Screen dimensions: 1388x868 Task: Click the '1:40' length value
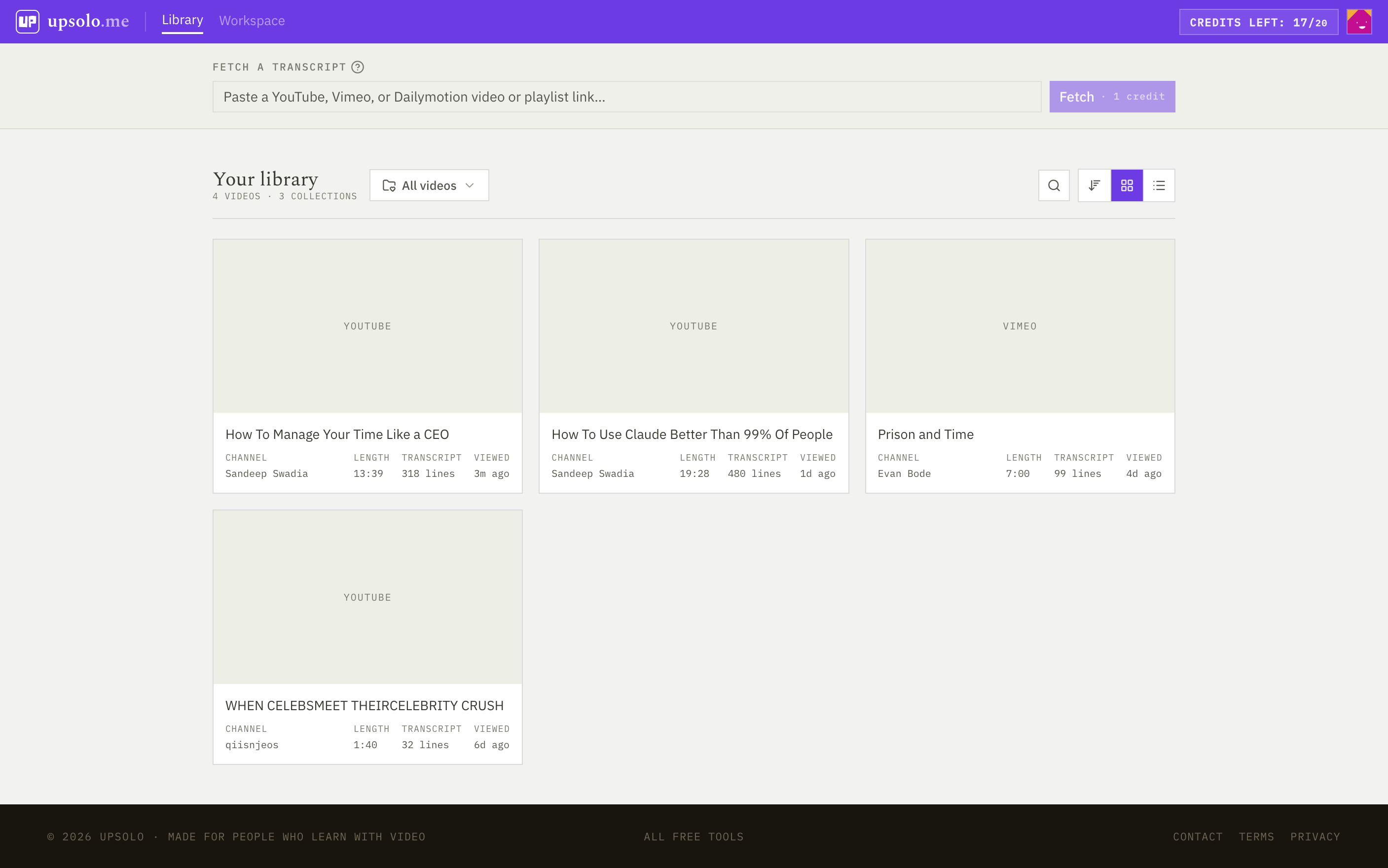click(365, 745)
